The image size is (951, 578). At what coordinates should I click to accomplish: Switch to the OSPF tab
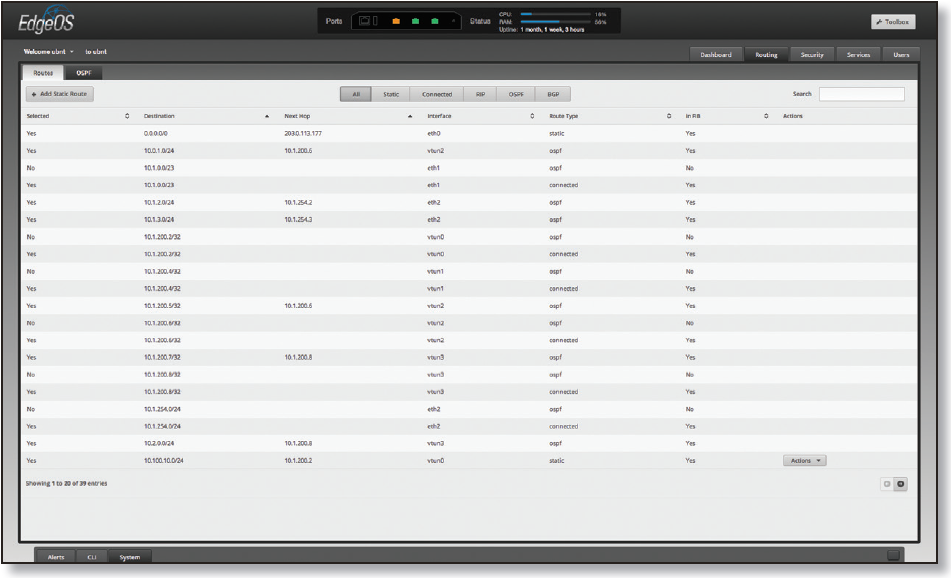(83, 73)
